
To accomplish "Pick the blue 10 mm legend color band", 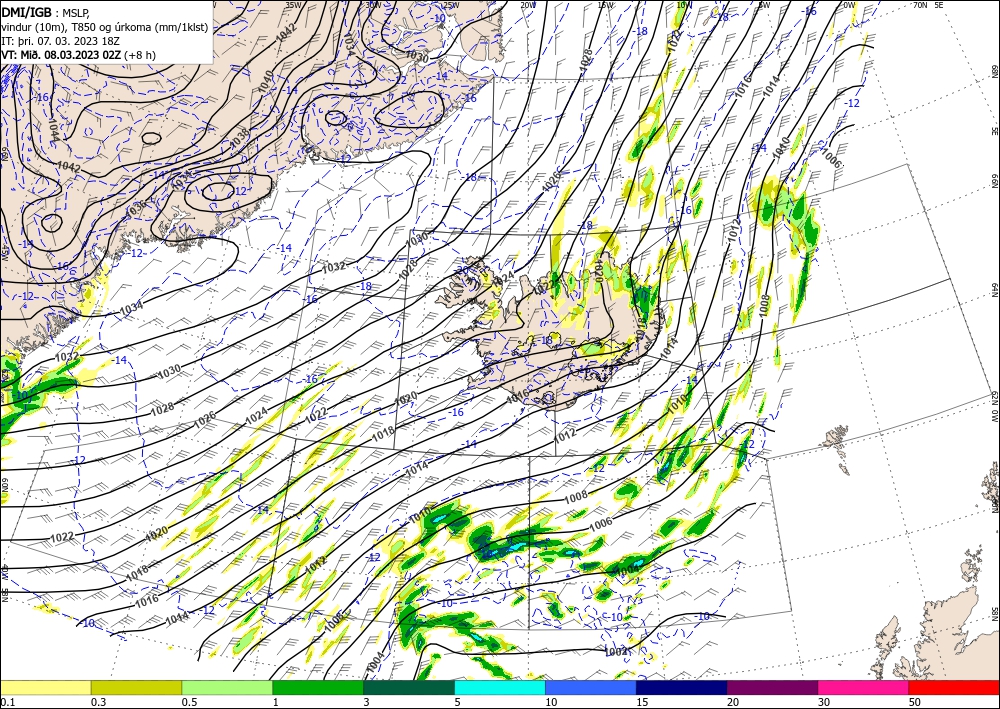I will pyautogui.click(x=591, y=688).
